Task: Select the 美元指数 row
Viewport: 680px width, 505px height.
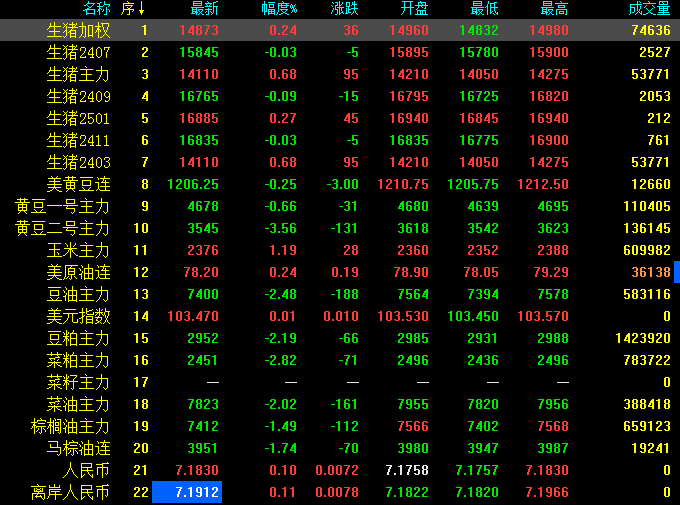Action: point(340,316)
